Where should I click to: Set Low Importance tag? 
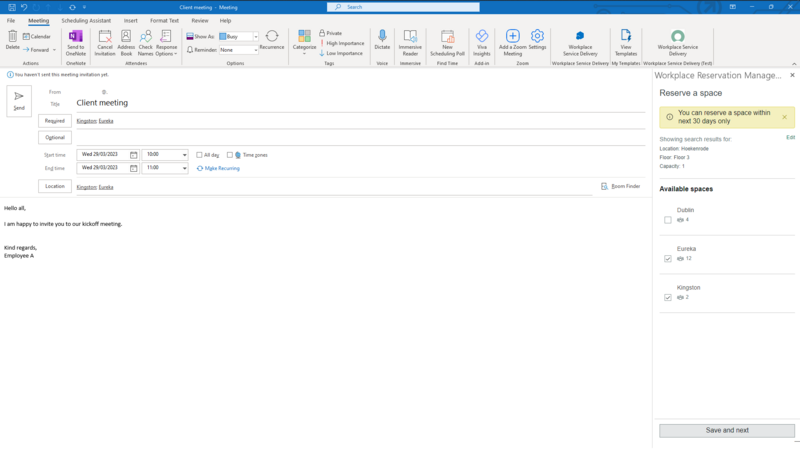pyautogui.click(x=341, y=53)
